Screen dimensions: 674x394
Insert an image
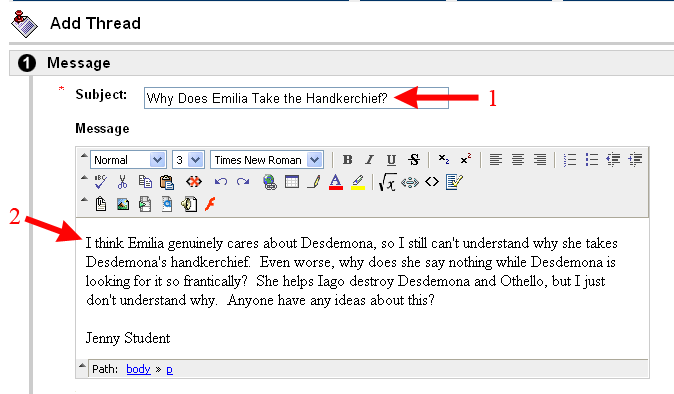pyautogui.click(x=123, y=204)
